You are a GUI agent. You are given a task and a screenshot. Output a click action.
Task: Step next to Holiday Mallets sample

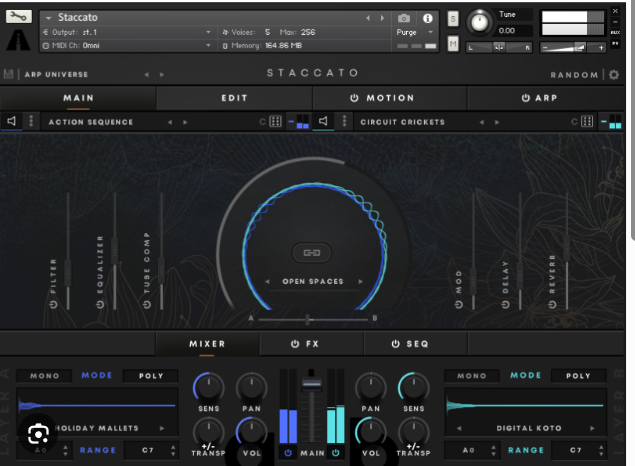[x=162, y=428]
